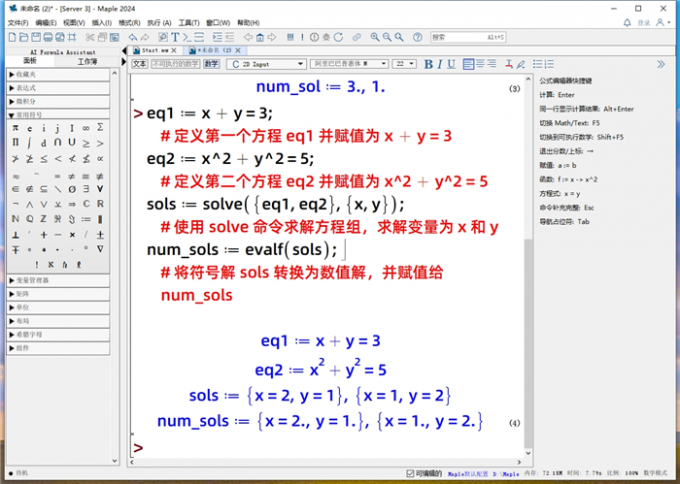Click the new document icon
680x484 pixels.
click(x=13, y=37)
